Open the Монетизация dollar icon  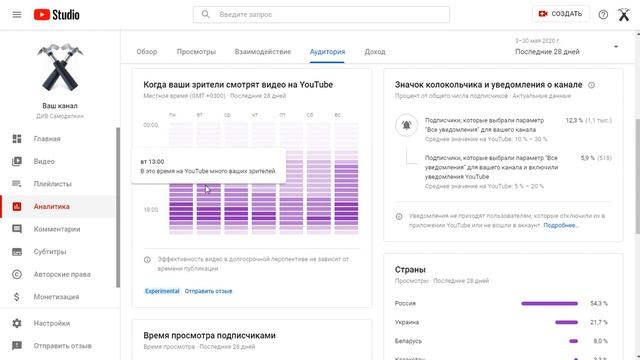tap(17, 297)
